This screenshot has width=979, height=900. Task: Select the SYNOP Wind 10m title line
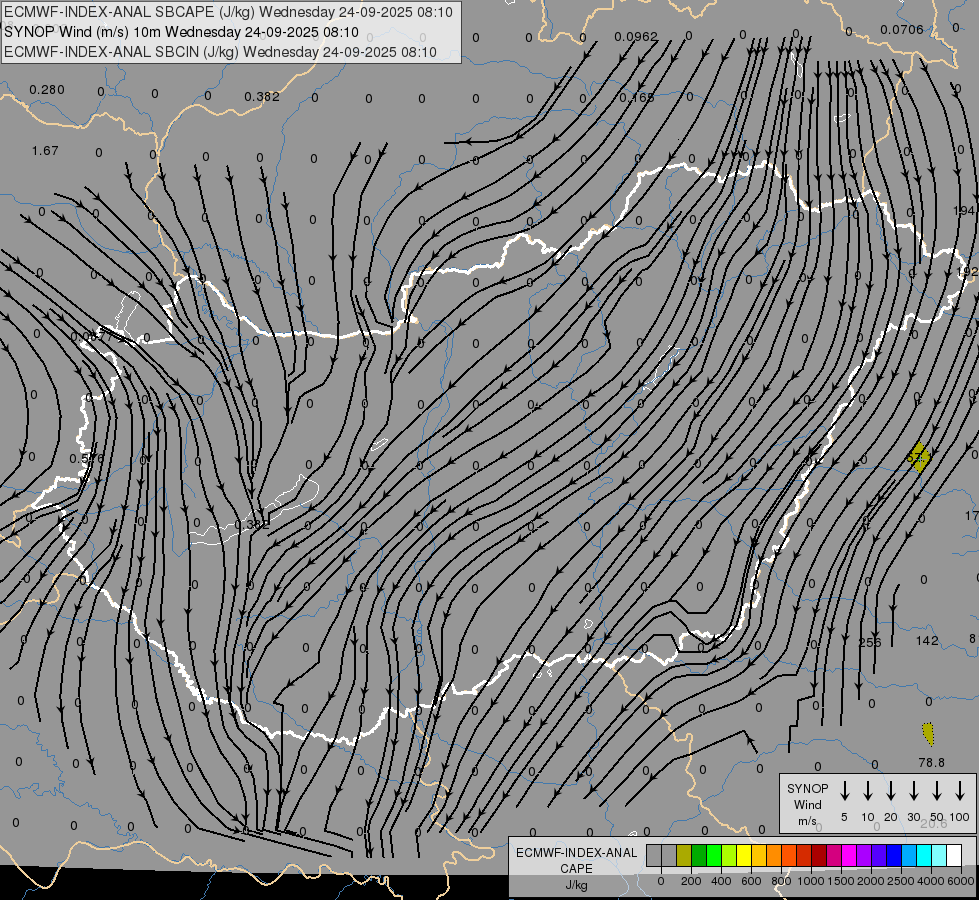(x=181, y=32)
